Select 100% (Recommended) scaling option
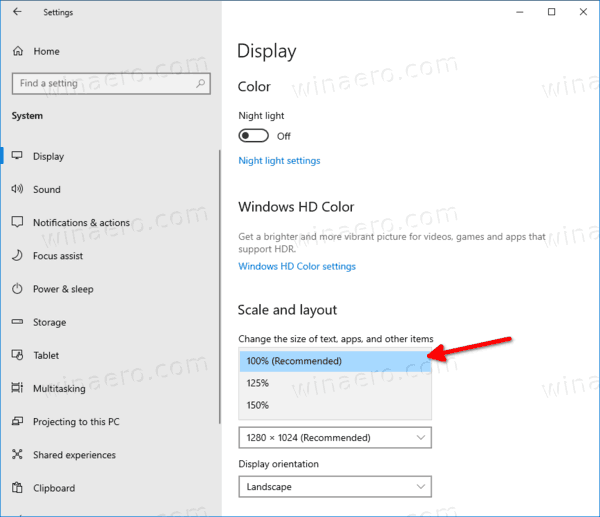 (335, 361)
